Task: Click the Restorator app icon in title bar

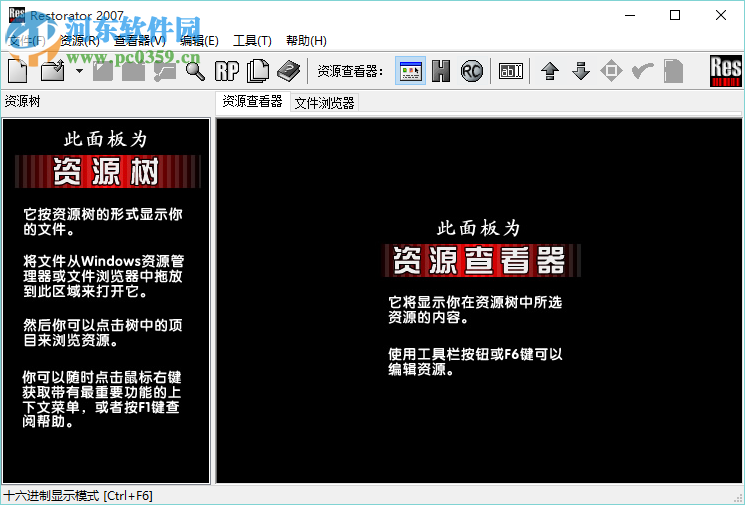Action: [x=17, y=15]
